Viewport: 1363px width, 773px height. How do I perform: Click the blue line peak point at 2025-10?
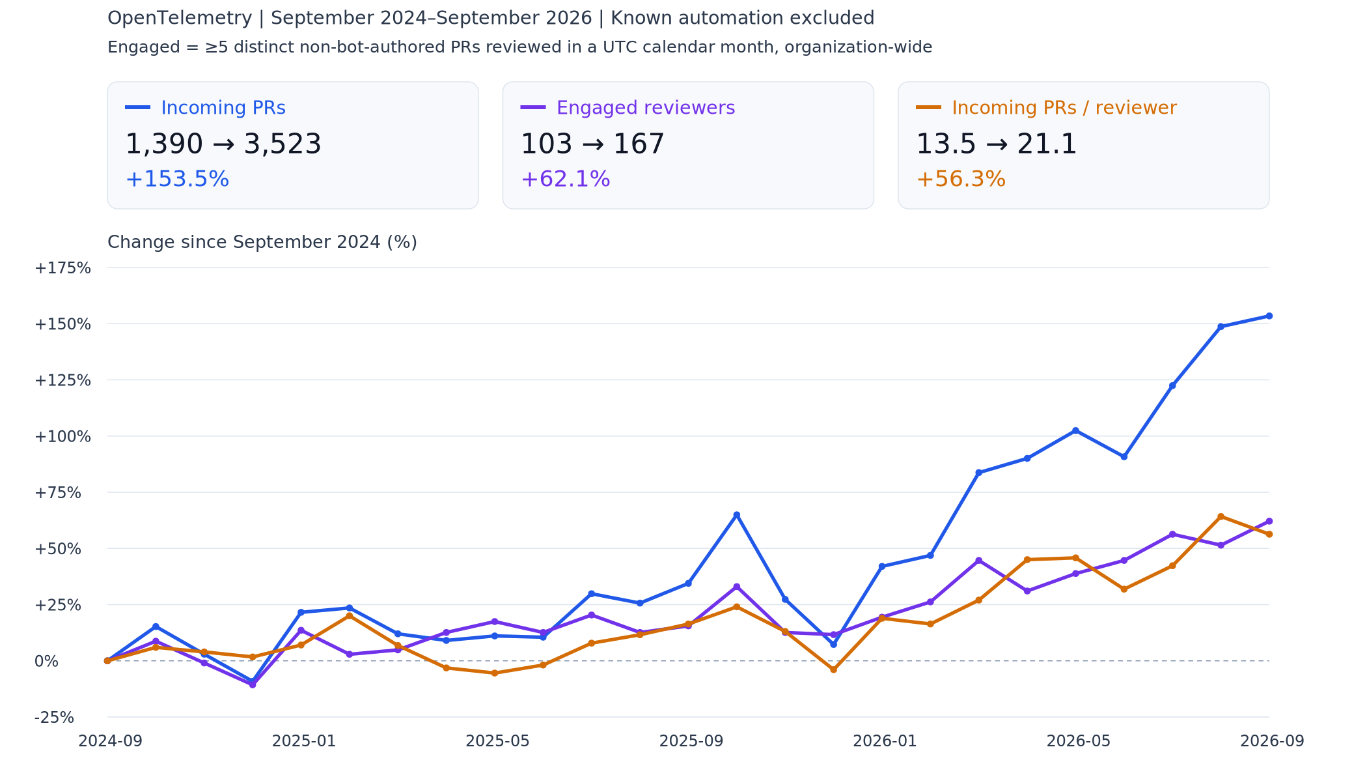click(737, 515)
